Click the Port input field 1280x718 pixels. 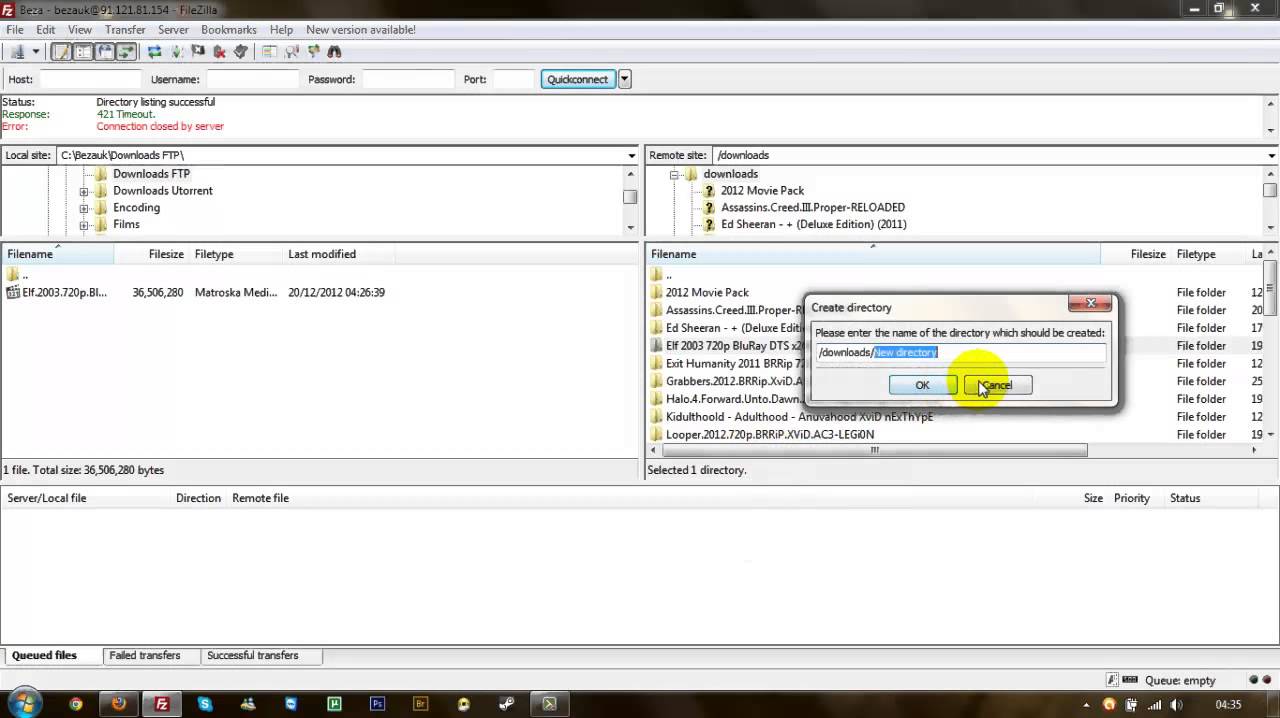point(513,79)
